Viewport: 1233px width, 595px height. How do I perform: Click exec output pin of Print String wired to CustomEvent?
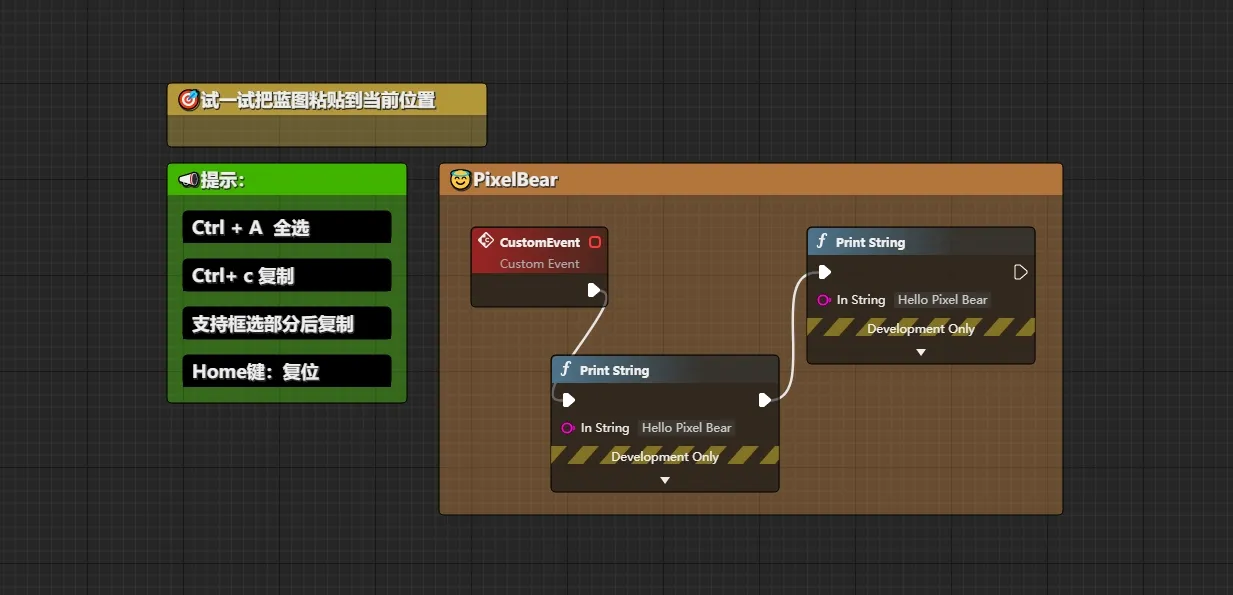click(765, 400)
